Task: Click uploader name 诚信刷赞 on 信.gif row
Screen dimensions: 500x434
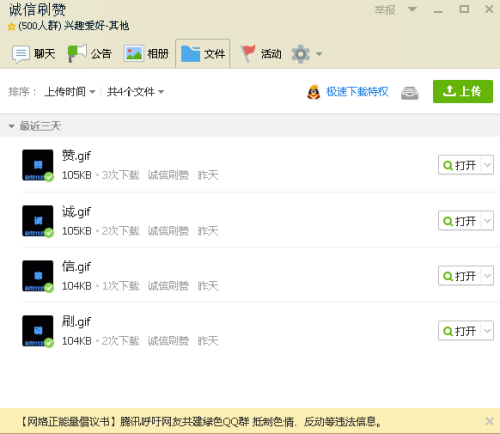Action: [168, 286]
